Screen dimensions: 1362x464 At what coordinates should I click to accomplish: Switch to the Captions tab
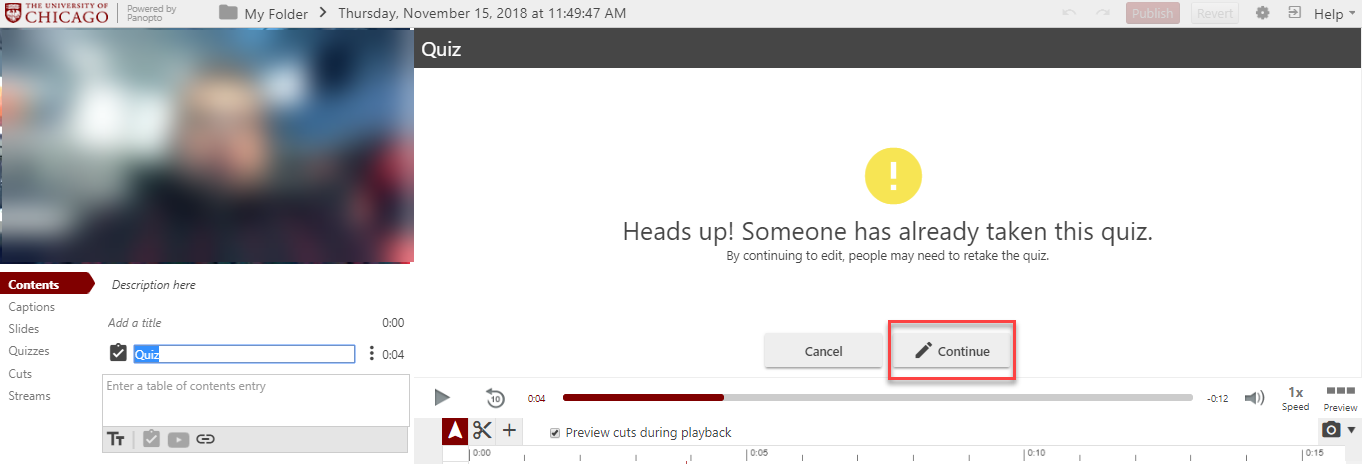click(x=31, y=307)
